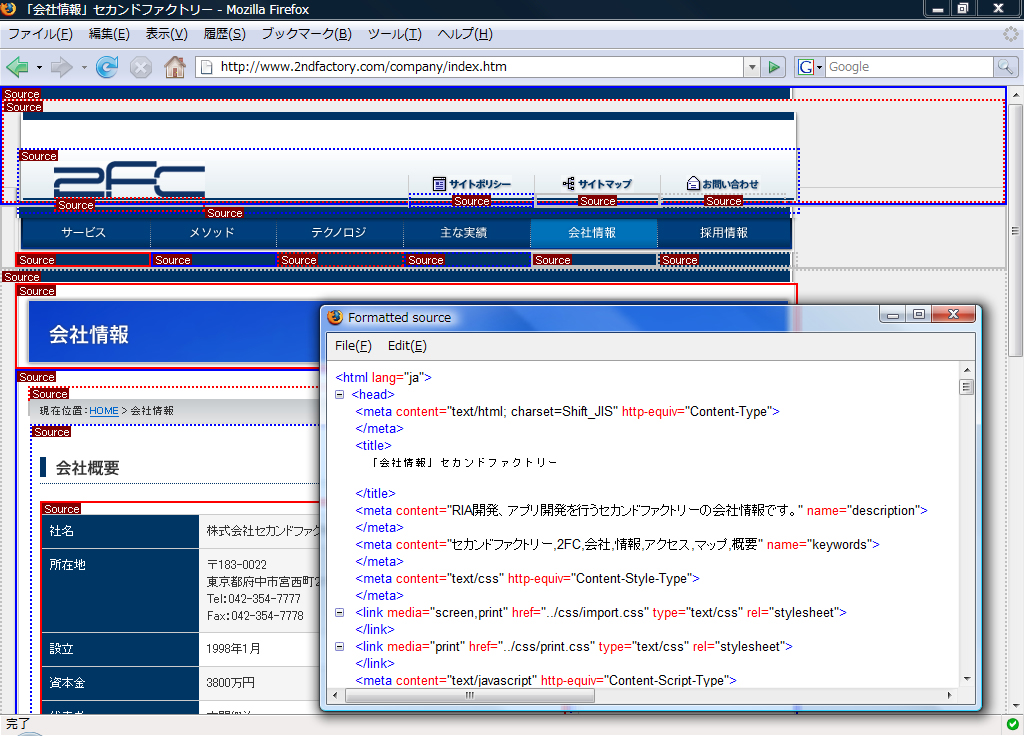Image resolution: width=1024 pixels, height=736 pixels.
Task: Click the Google search engine icon
Action: click(x=806, y=67)
